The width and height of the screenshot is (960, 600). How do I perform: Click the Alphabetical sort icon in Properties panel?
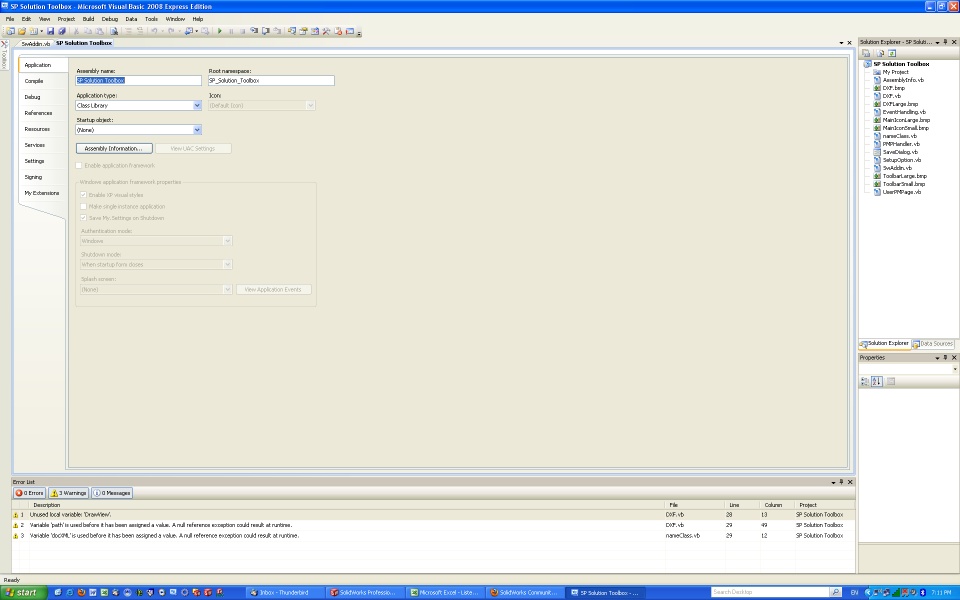point(877,381)
